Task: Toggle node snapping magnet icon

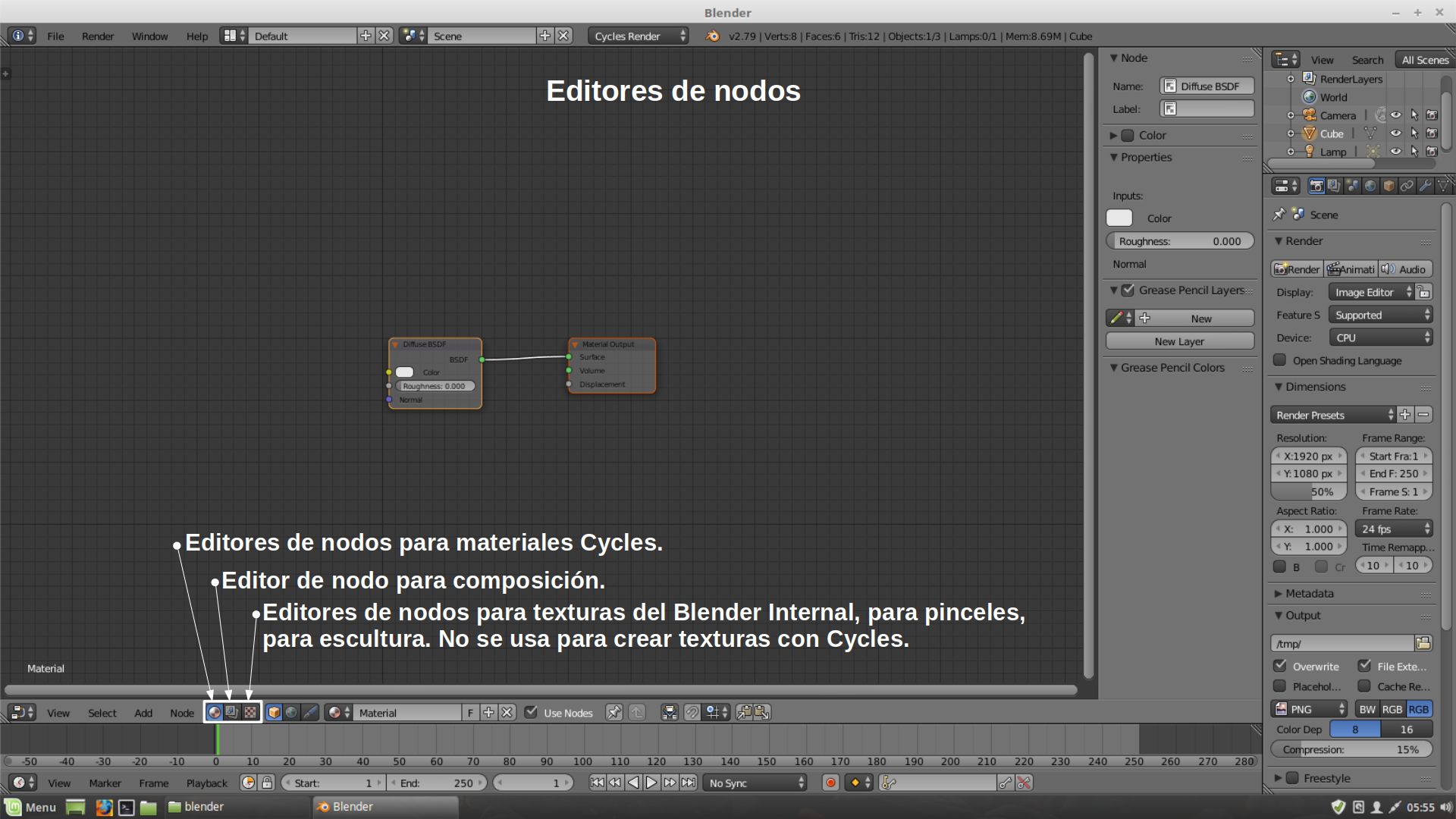Action: click(692, 712)
